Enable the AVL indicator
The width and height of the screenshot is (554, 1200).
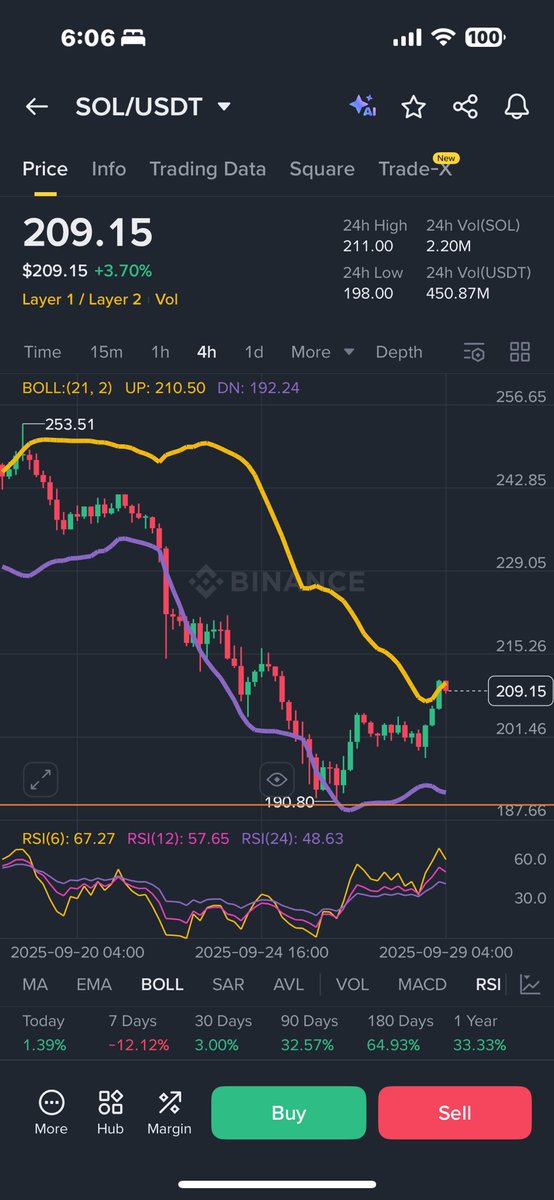point(289,985)
